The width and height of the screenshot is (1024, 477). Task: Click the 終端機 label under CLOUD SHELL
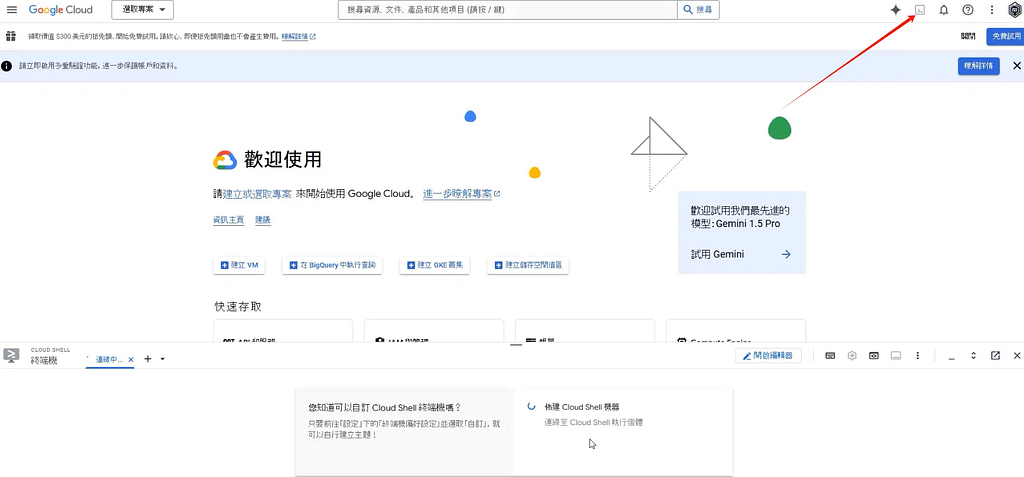[44, 360]
